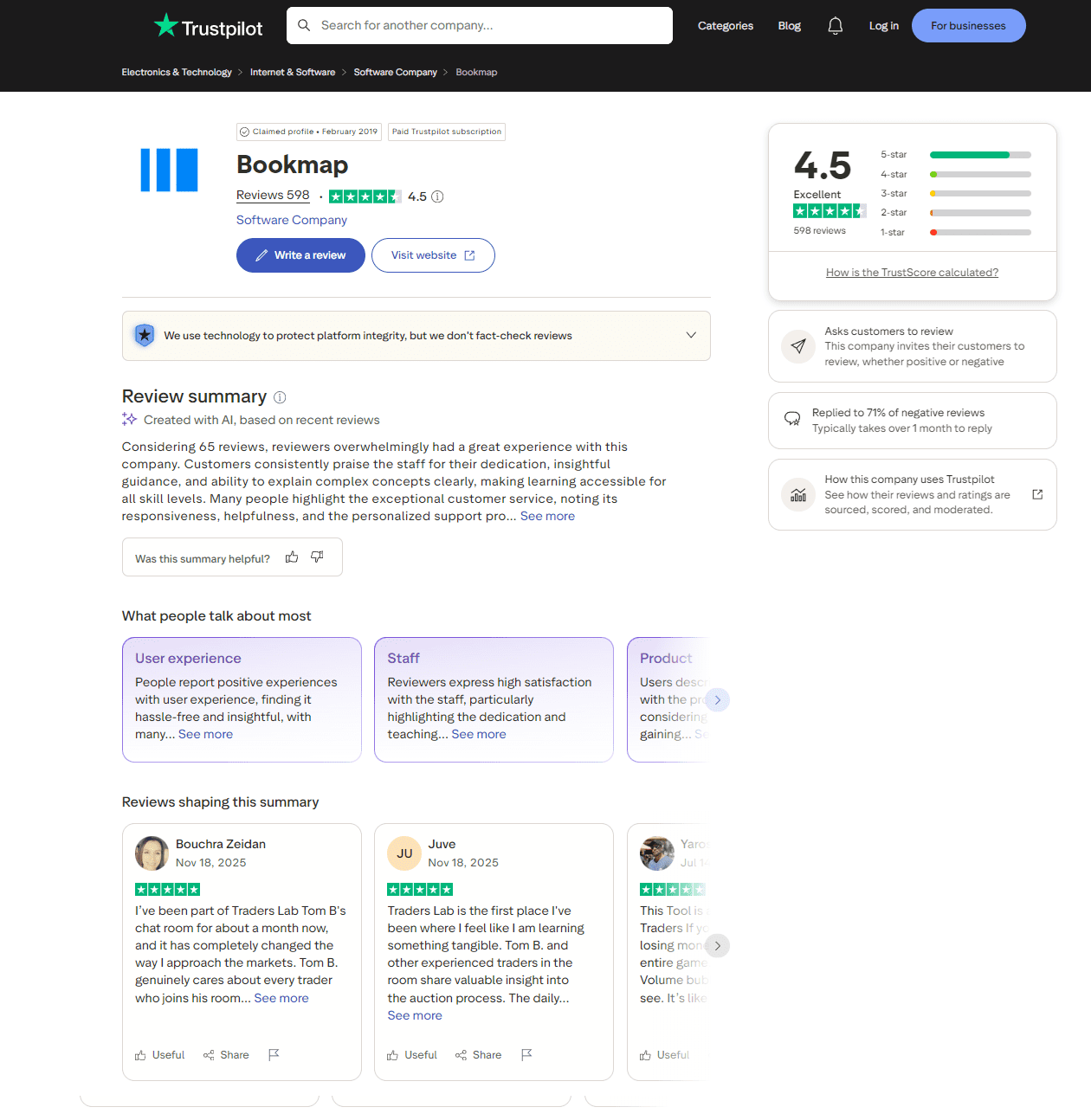This screenshot has width=1091, height=1120.
Task: Go to Electronics & Technology breadcrumb
Action: (177, 72)
